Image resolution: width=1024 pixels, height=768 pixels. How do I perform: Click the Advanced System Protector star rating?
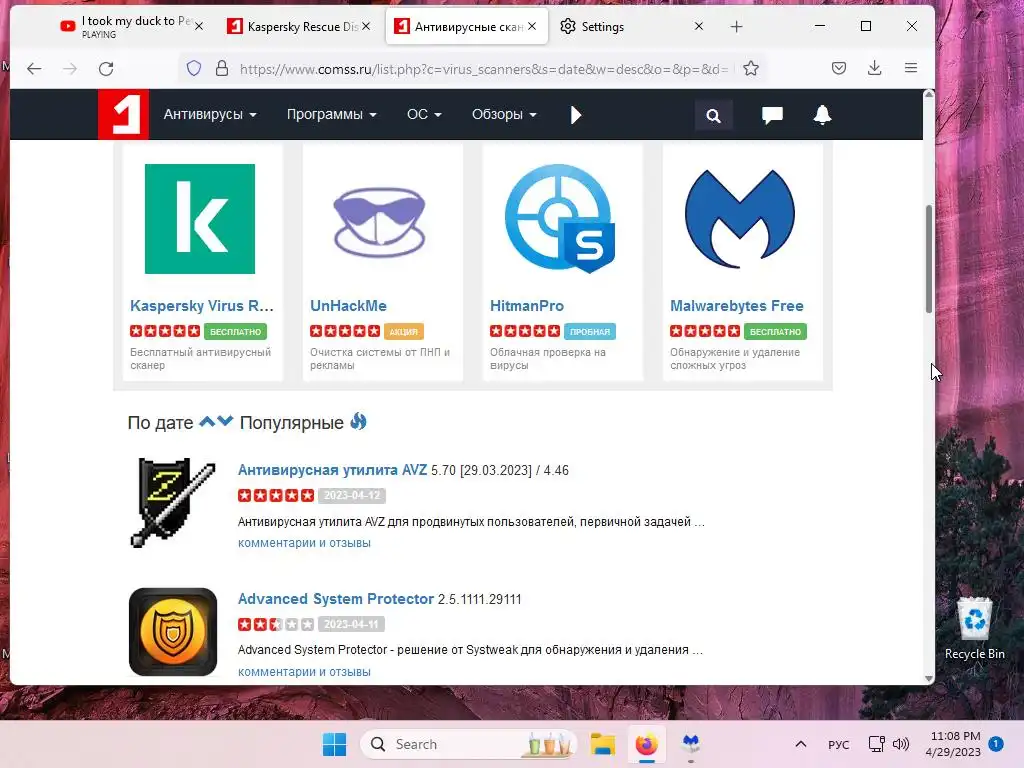point(276,624)
